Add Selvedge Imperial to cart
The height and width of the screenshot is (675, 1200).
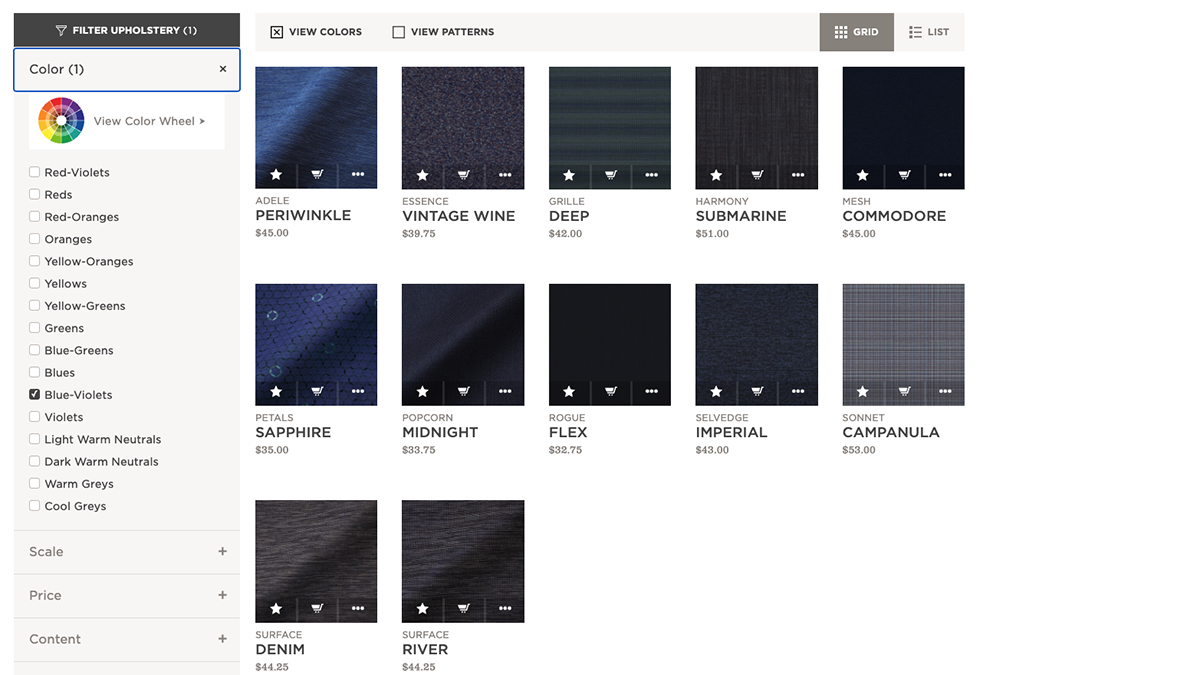[x=757, y=392]
